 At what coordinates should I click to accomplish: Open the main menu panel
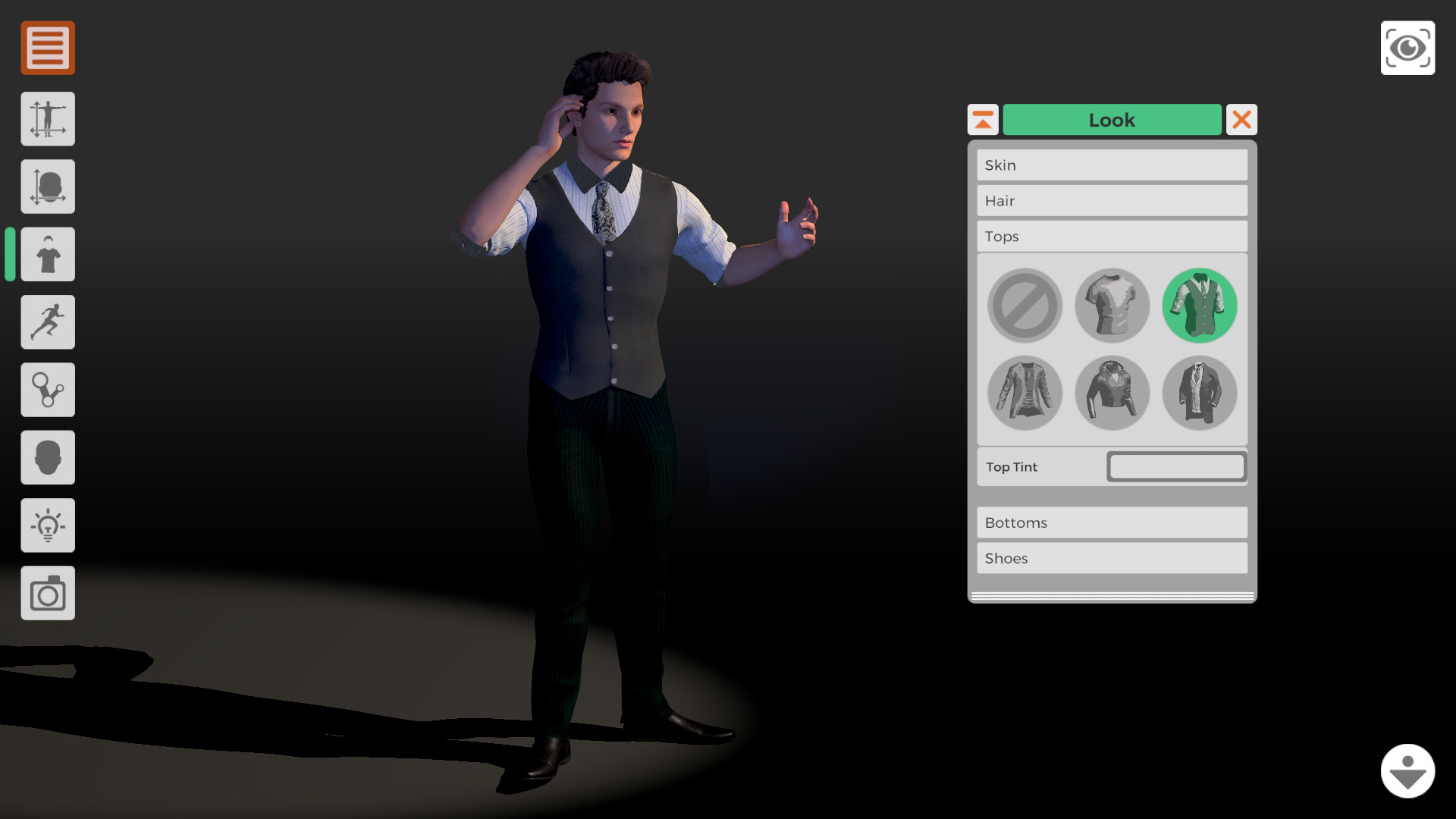tap(47, 48)
